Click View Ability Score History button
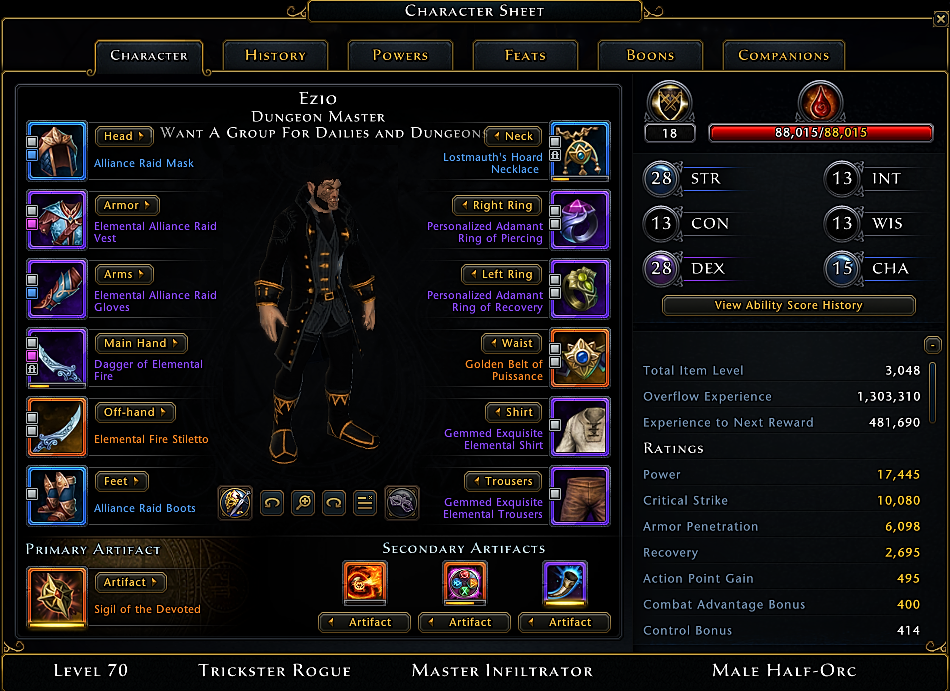 pos(788,305)
